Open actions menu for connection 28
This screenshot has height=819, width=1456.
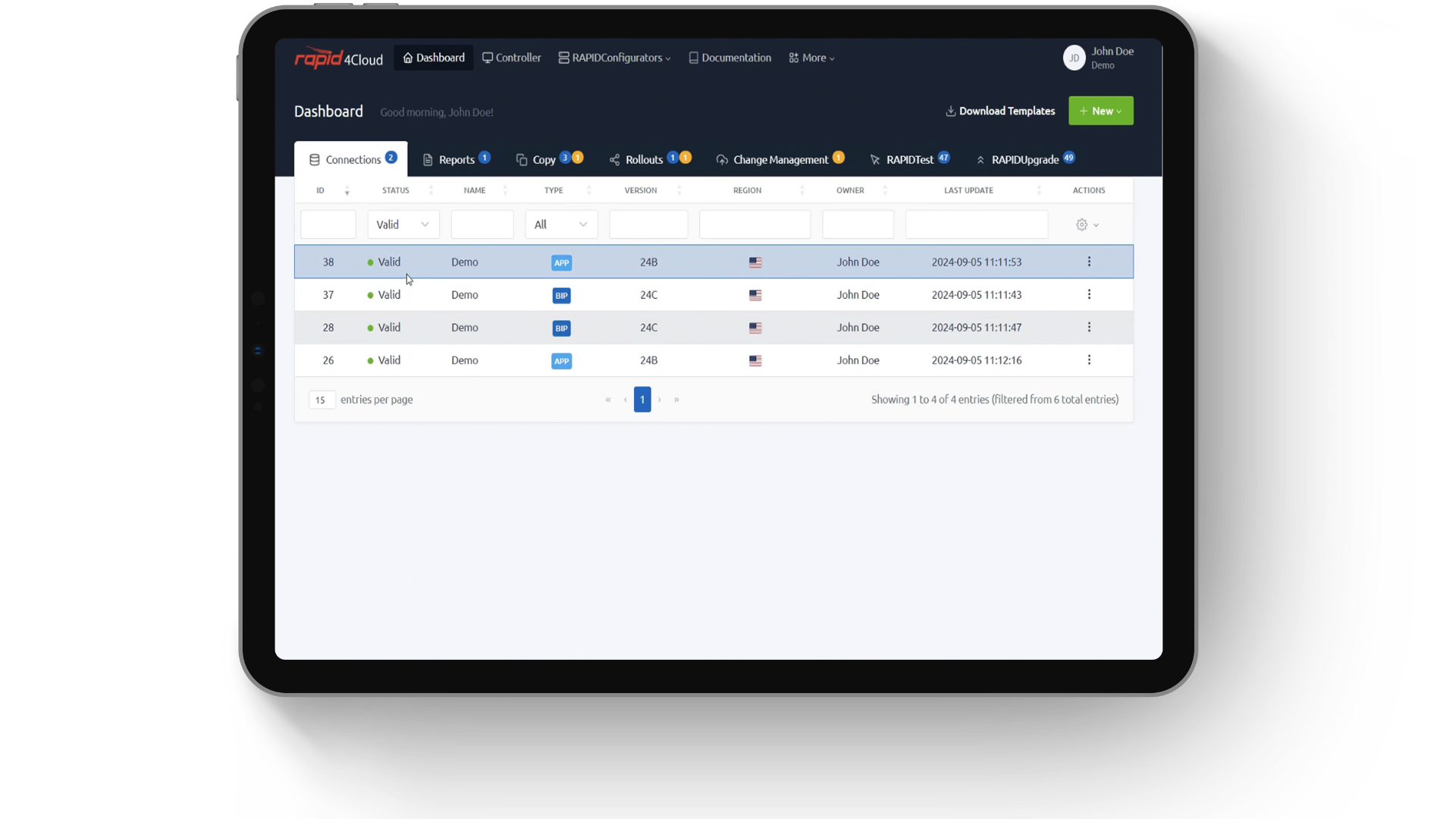(1089, 327)
